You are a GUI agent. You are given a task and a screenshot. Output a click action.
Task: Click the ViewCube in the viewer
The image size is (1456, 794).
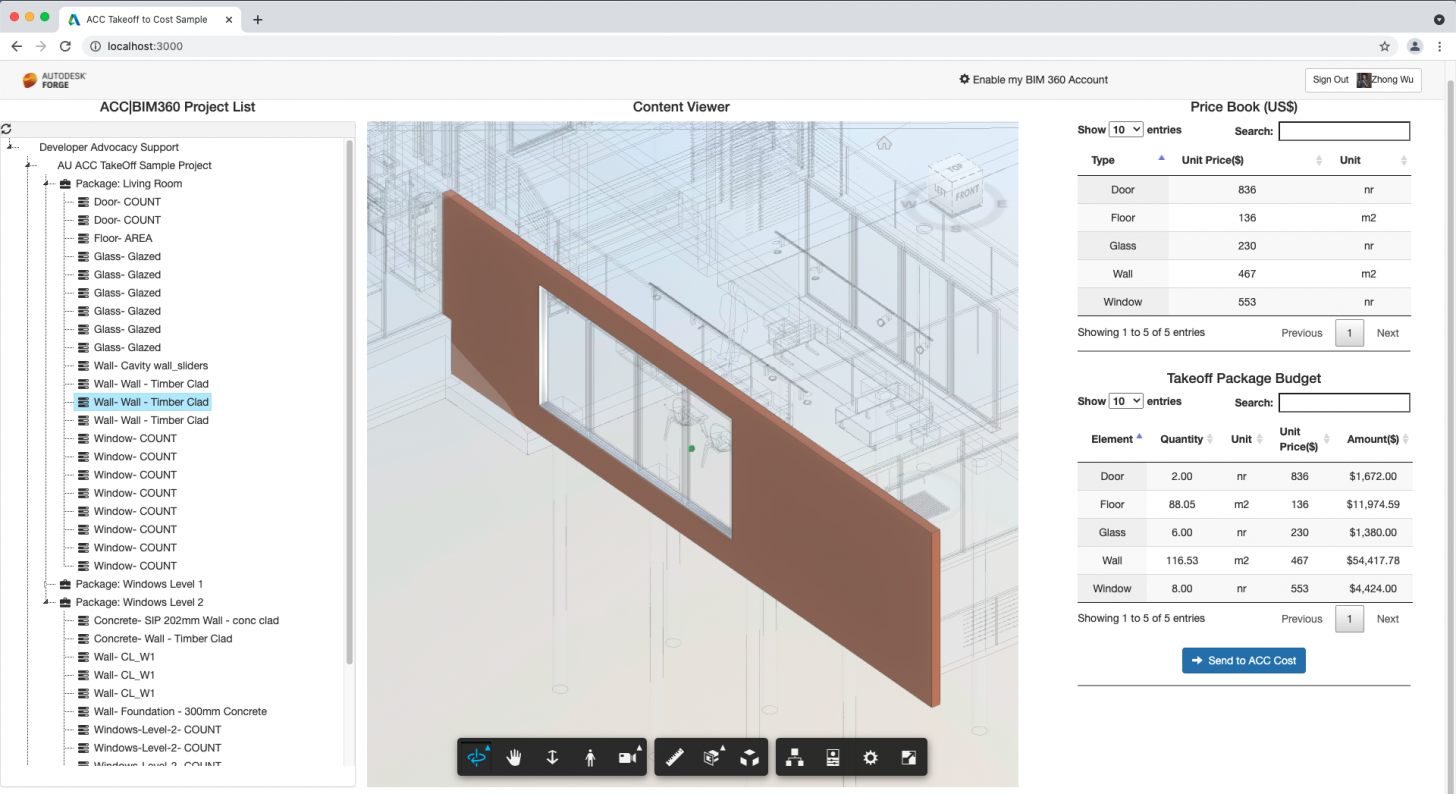point(955,187)
